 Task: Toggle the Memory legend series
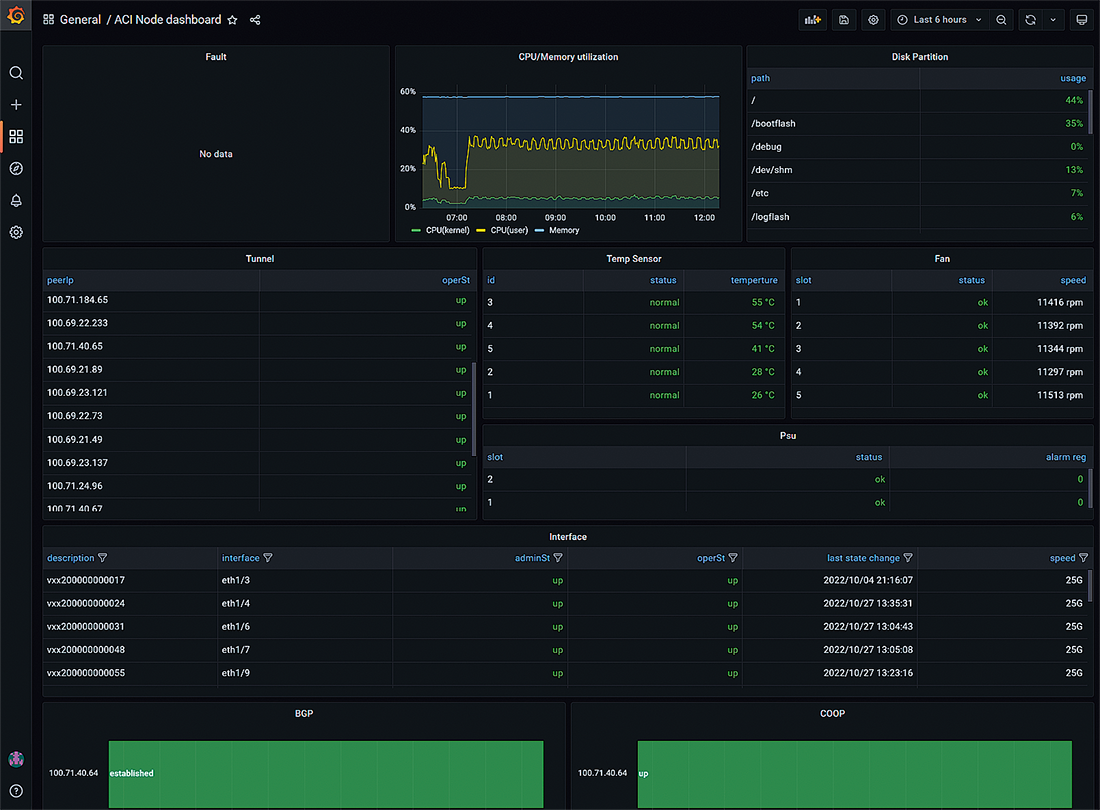click(x=563, y=230)
